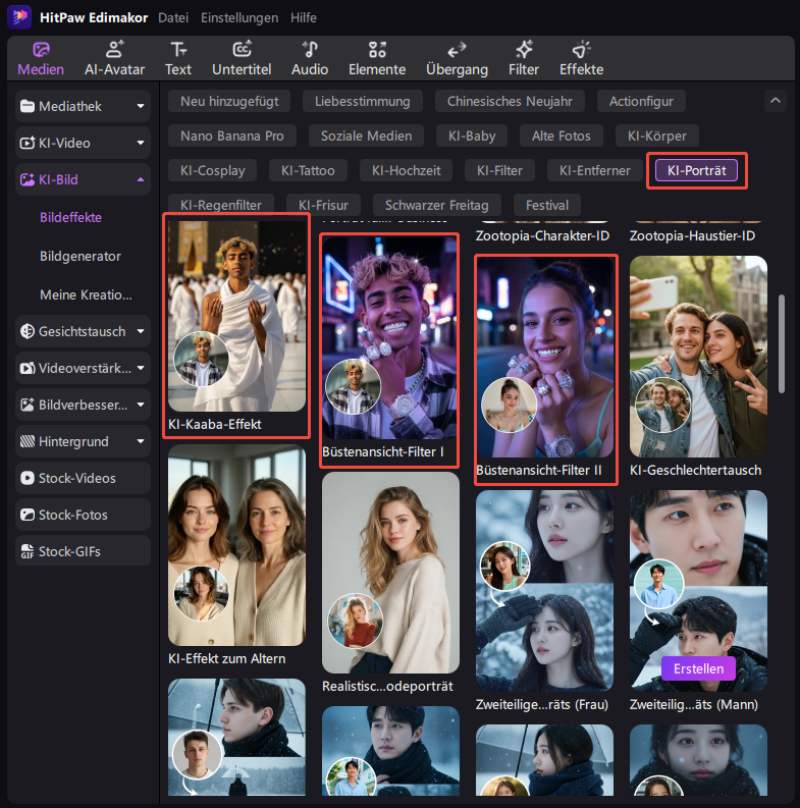
Task: Expand the KI-Video sidebar dropdown
Action: click(140, 143)
